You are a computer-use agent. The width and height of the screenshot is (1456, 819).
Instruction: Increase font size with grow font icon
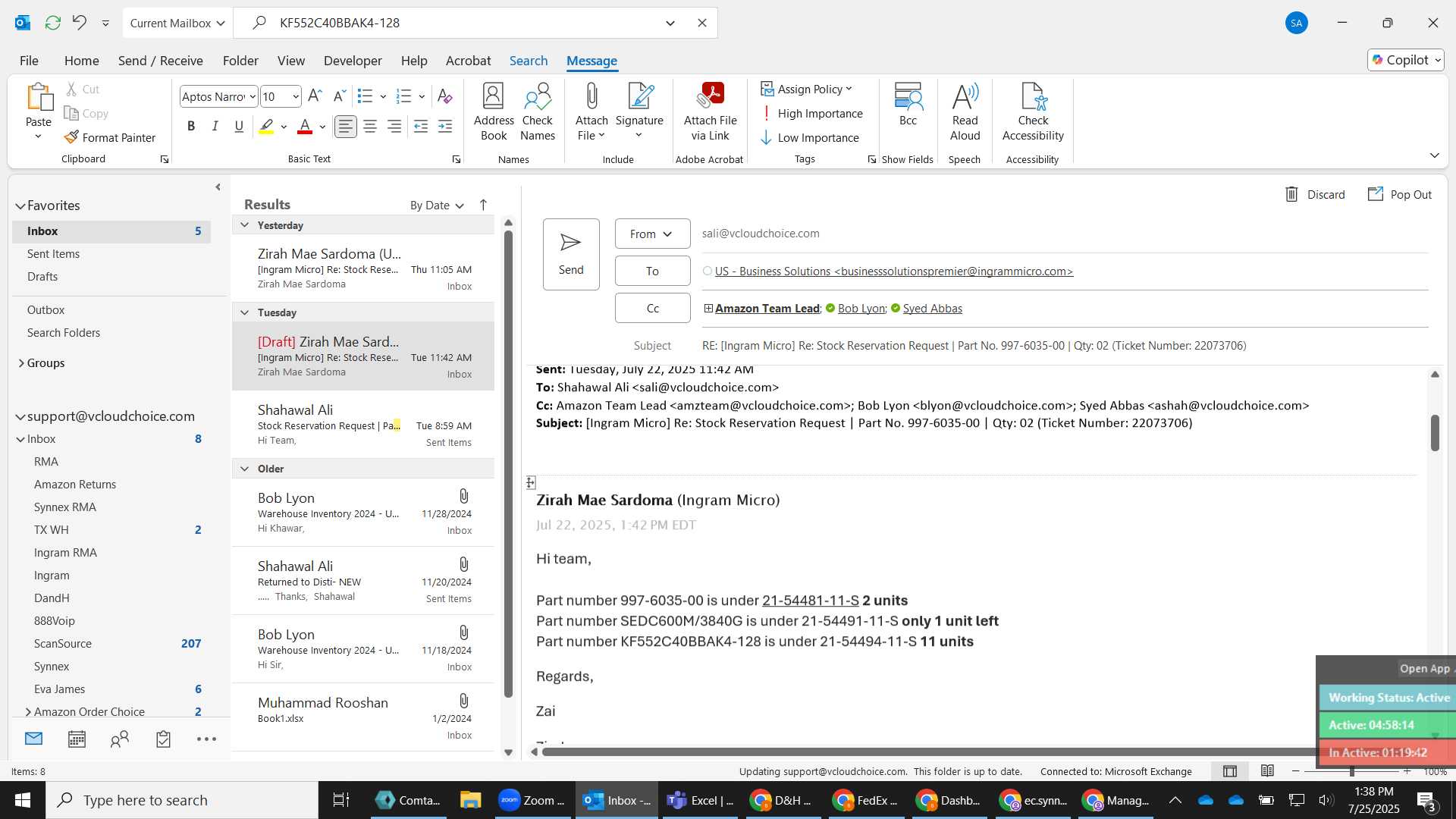(315, 96)
